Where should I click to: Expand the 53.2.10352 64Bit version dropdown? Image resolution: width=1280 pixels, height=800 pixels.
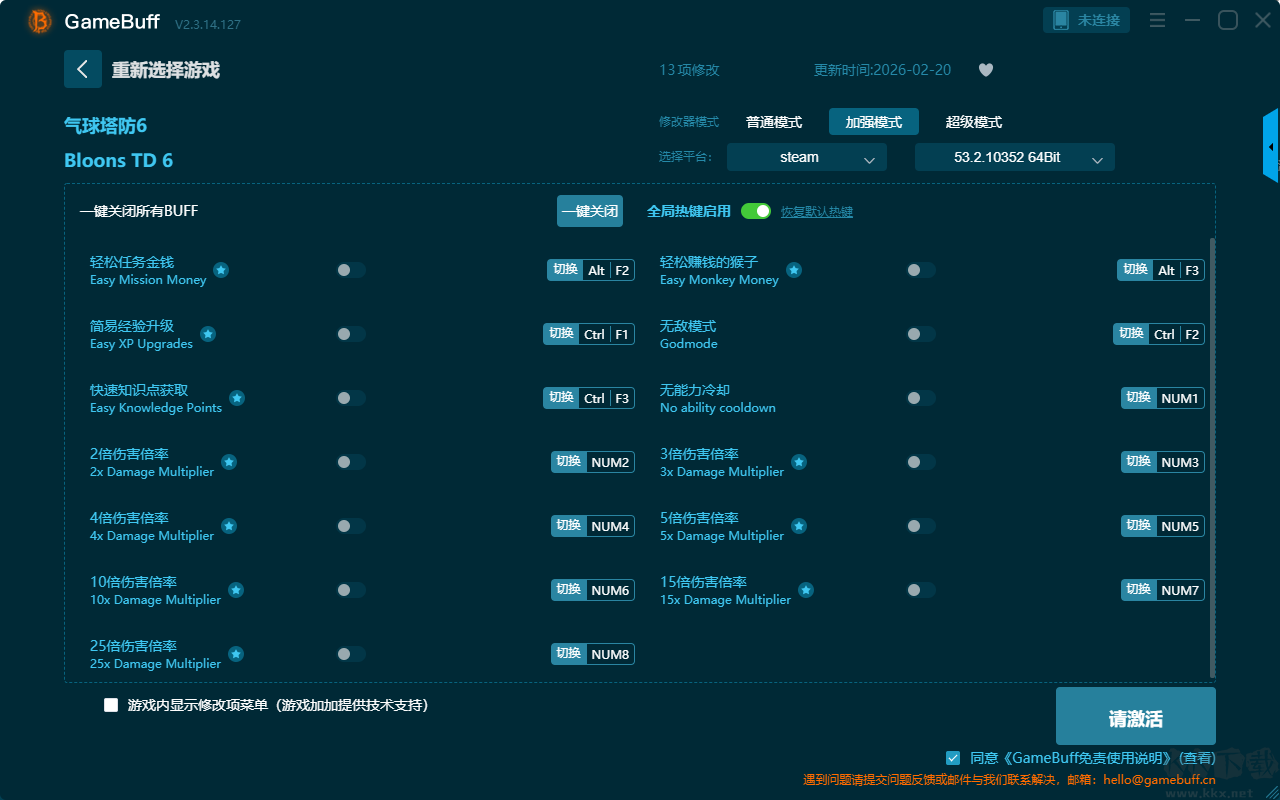1014,158
